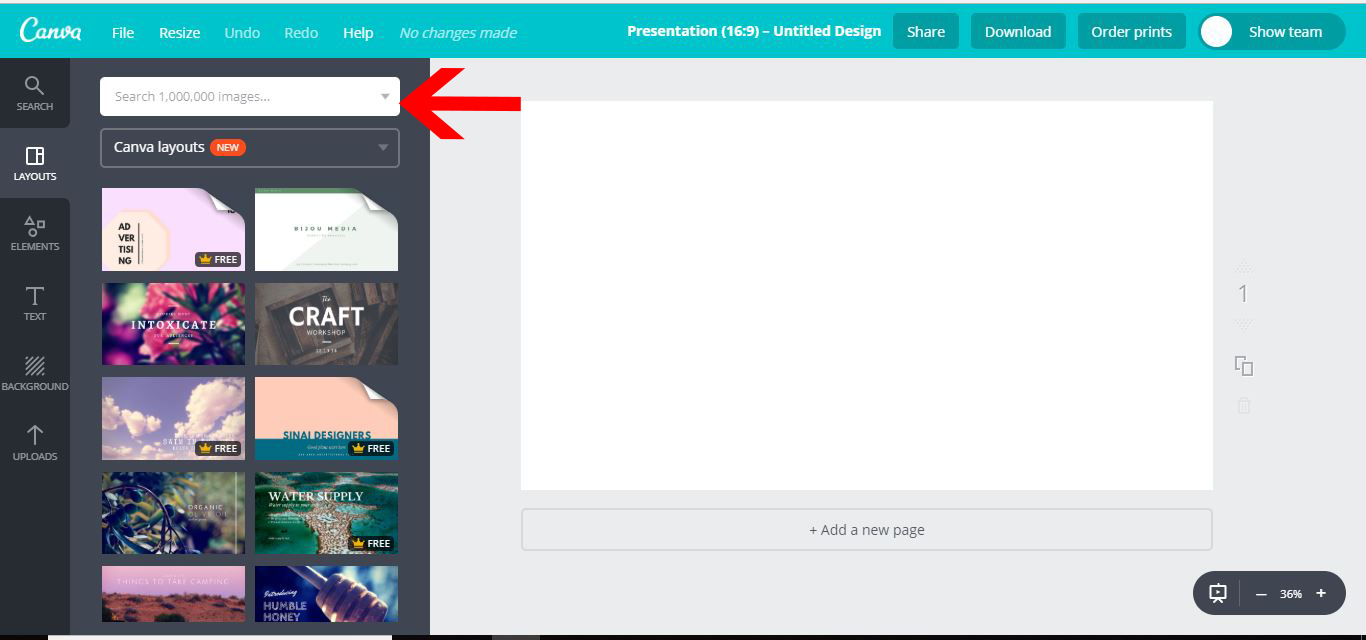1366x640 pixels.
Task: Select the Water Supply layout thumbnail
Action: [326, 513]
